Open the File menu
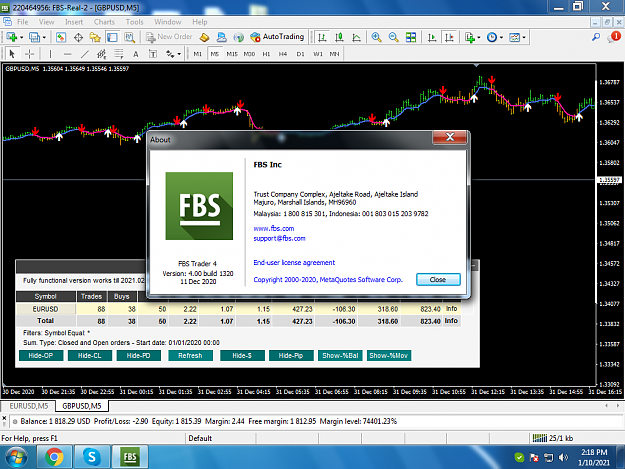625x469 pixels. pyautogui.click(x=22, y=22)
